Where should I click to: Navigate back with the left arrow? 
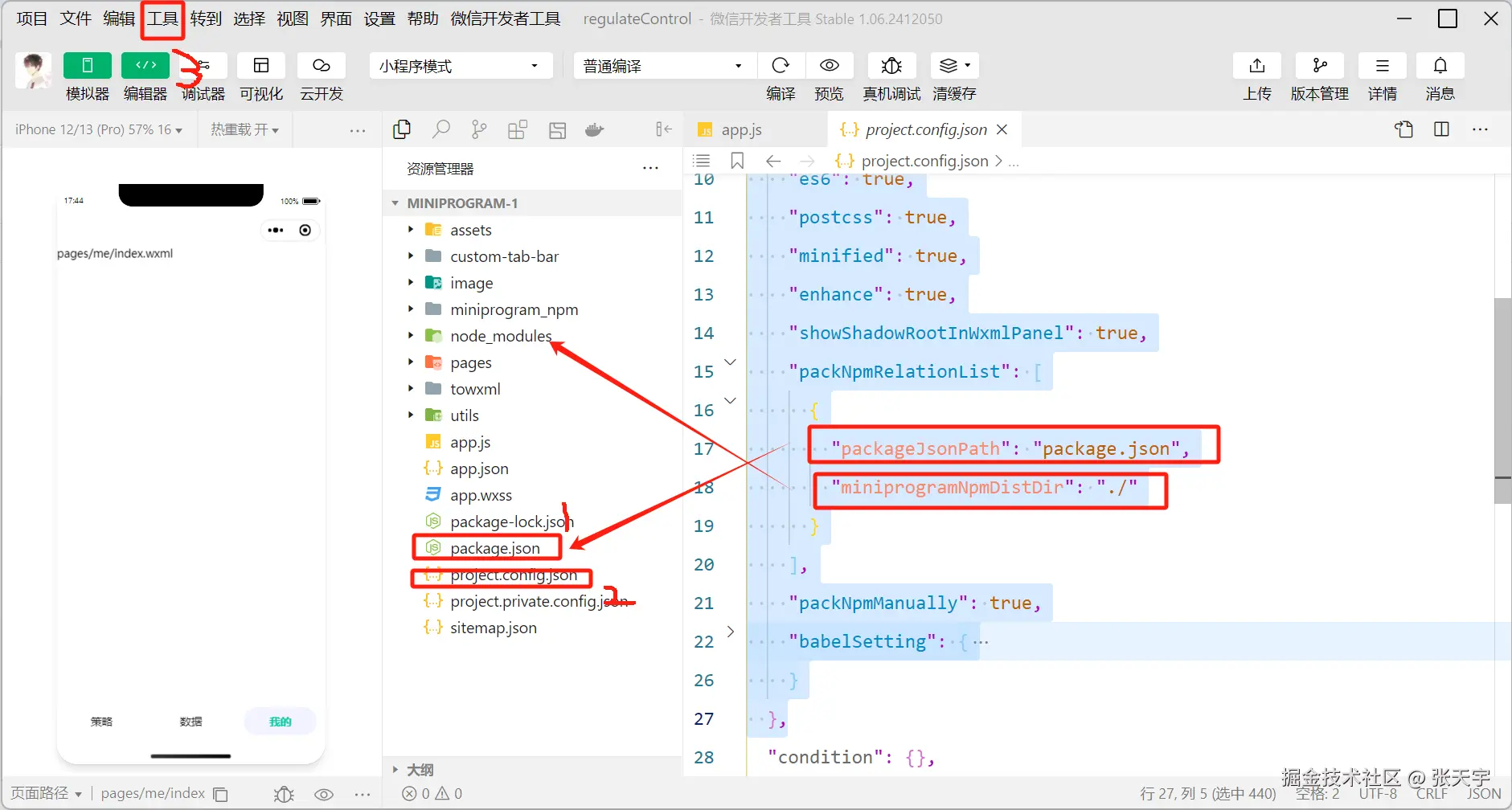coord(773,161)
